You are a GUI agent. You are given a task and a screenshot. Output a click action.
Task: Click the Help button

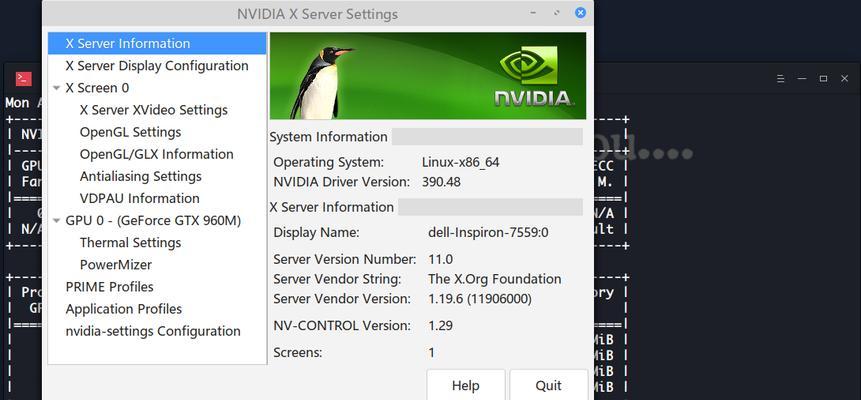pyautogui.click(x=466, y=385)
